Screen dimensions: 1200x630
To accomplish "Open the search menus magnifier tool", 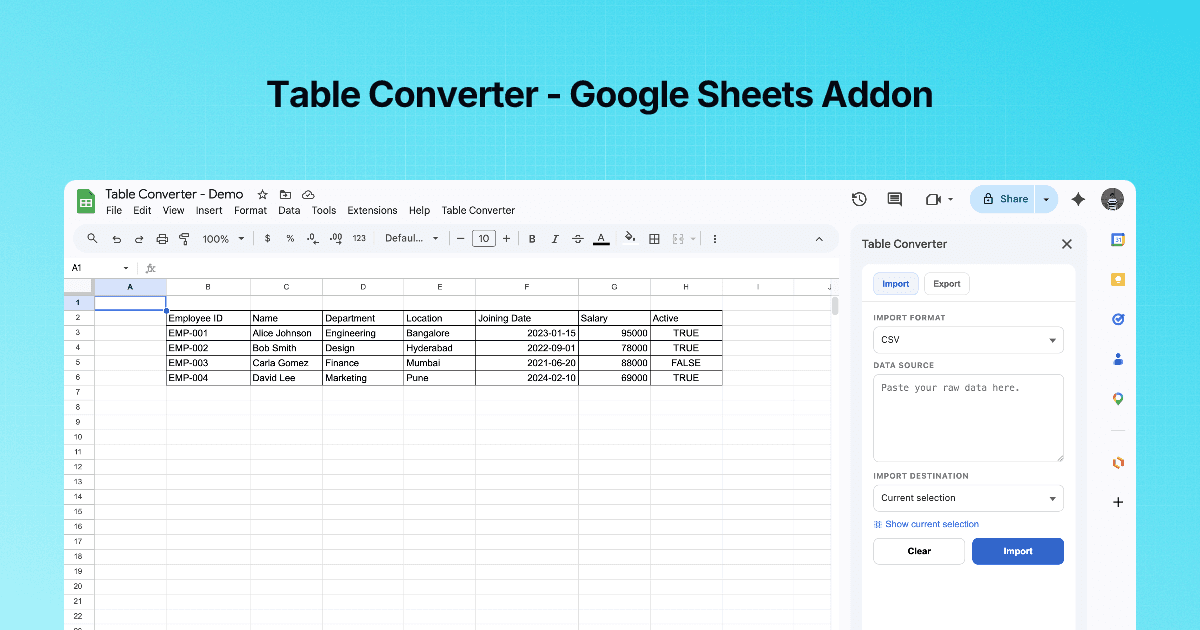I will 92,239.
